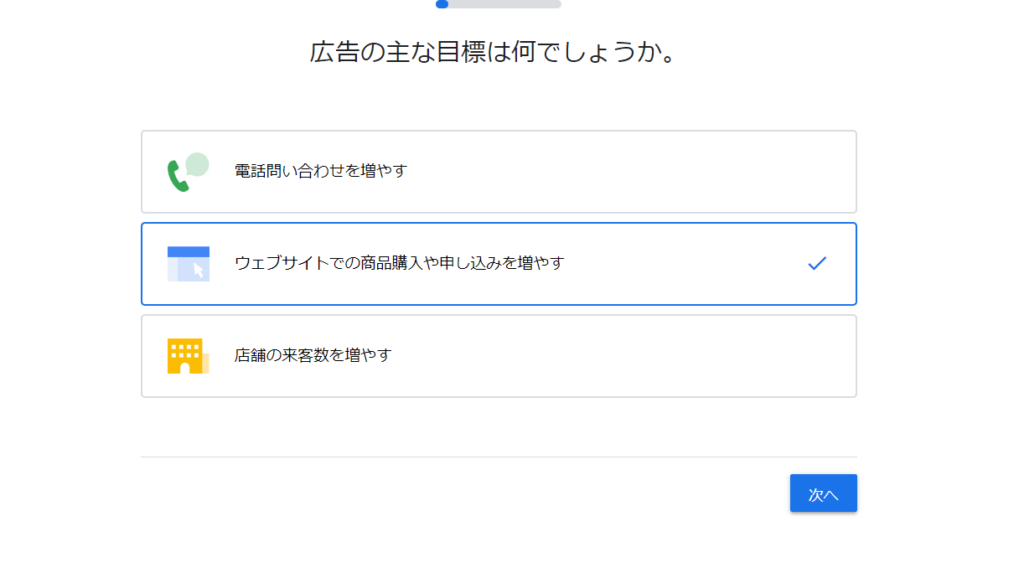This screenshot has width=1024, height=568.
Task: Click the blue checkmark on the selected option
Action: [817, 263]
